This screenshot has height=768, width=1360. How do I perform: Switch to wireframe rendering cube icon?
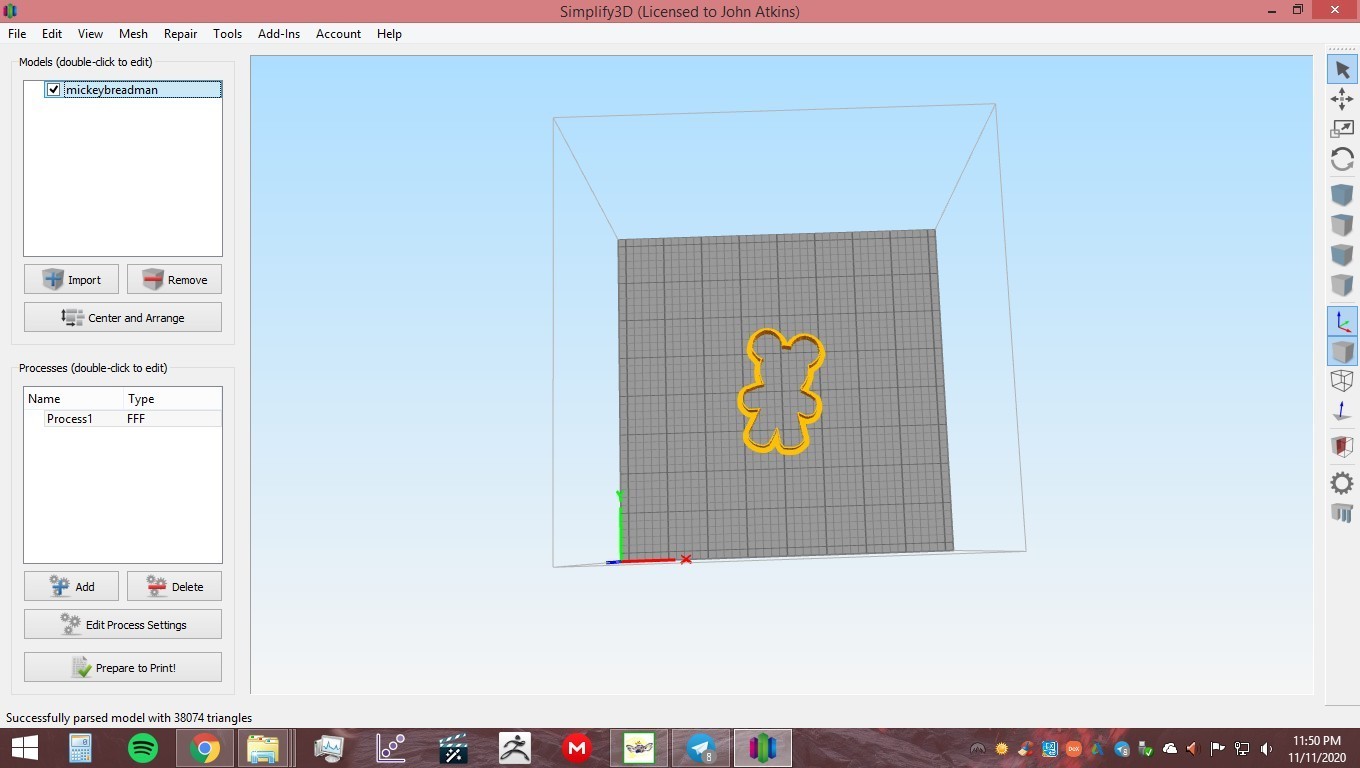click(1342, 381)
